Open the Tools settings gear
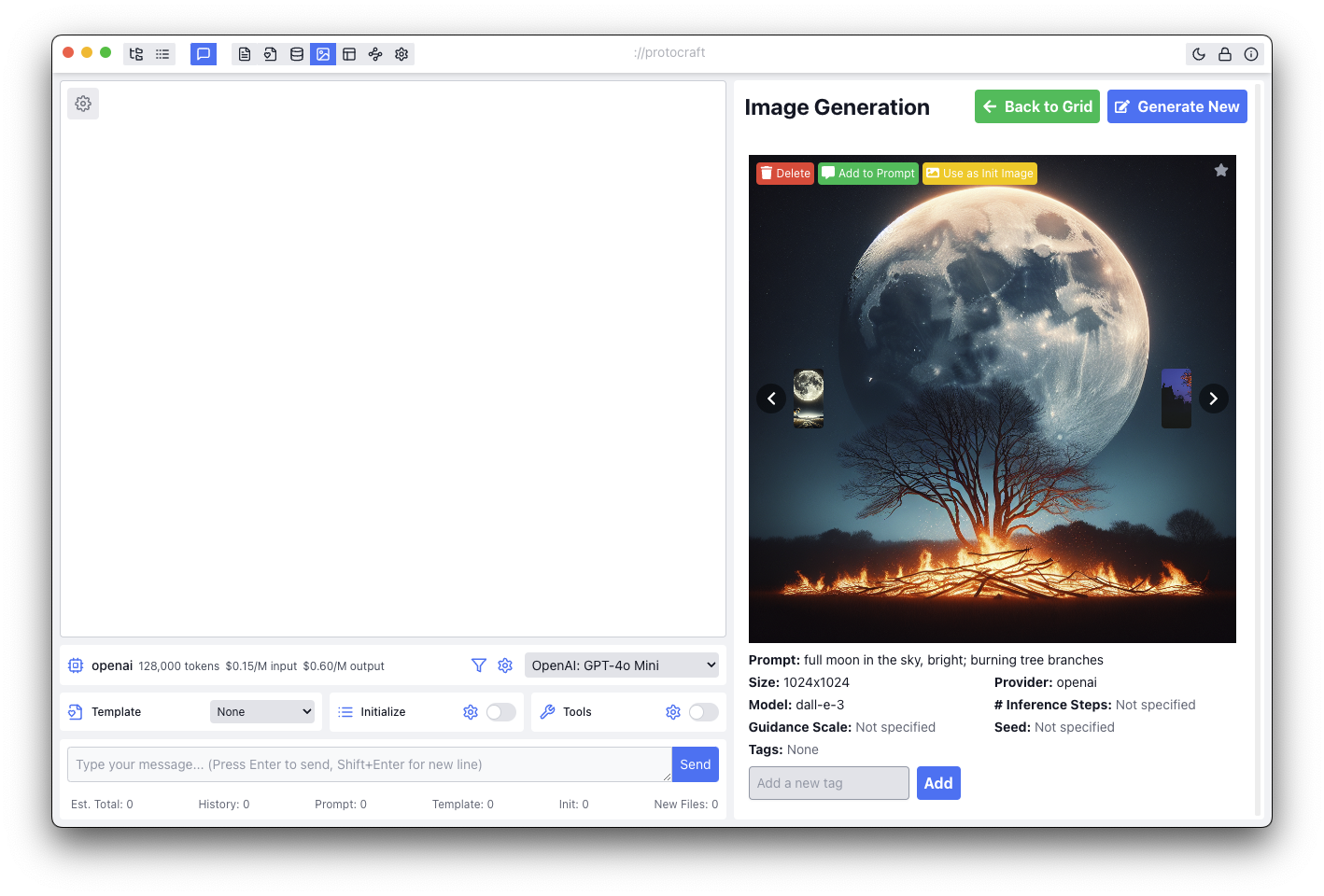This screenshot has width=1324, height=896. point(673,712)
